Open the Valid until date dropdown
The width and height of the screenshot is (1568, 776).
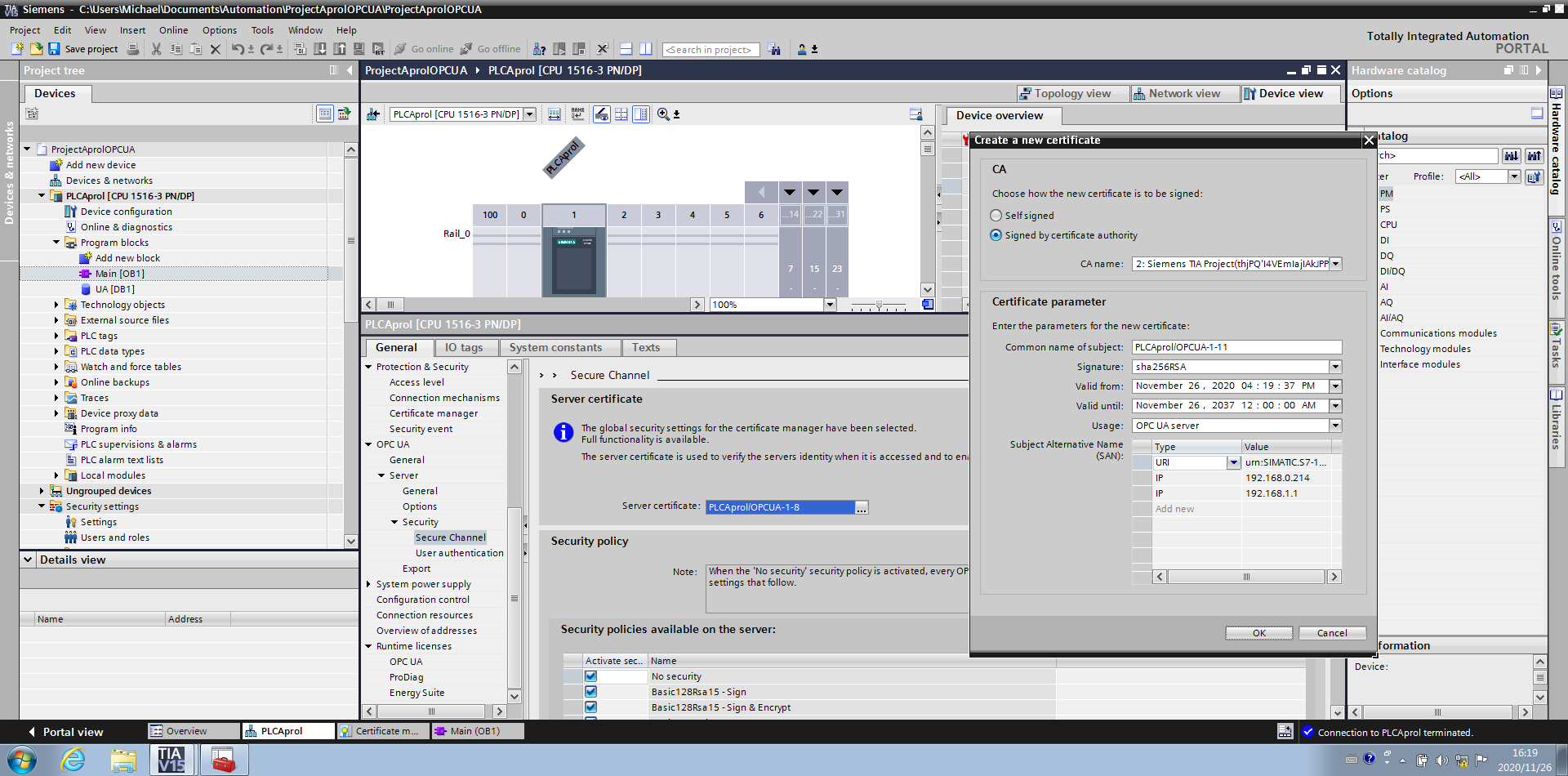tap(1335, 406)
